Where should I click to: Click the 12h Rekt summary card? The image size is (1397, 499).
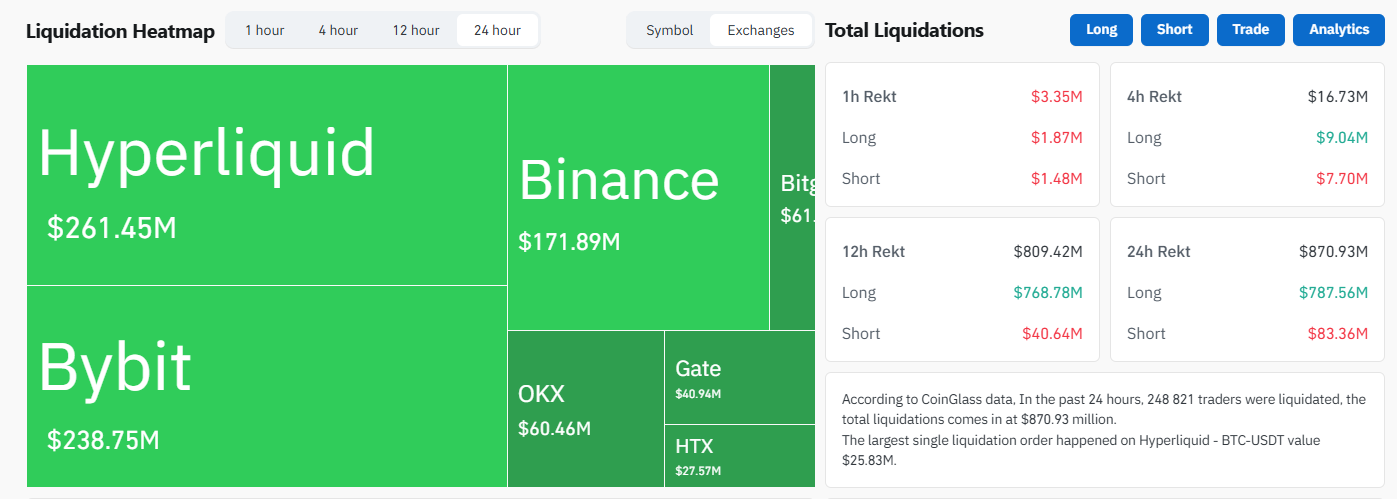coord(962,289)
